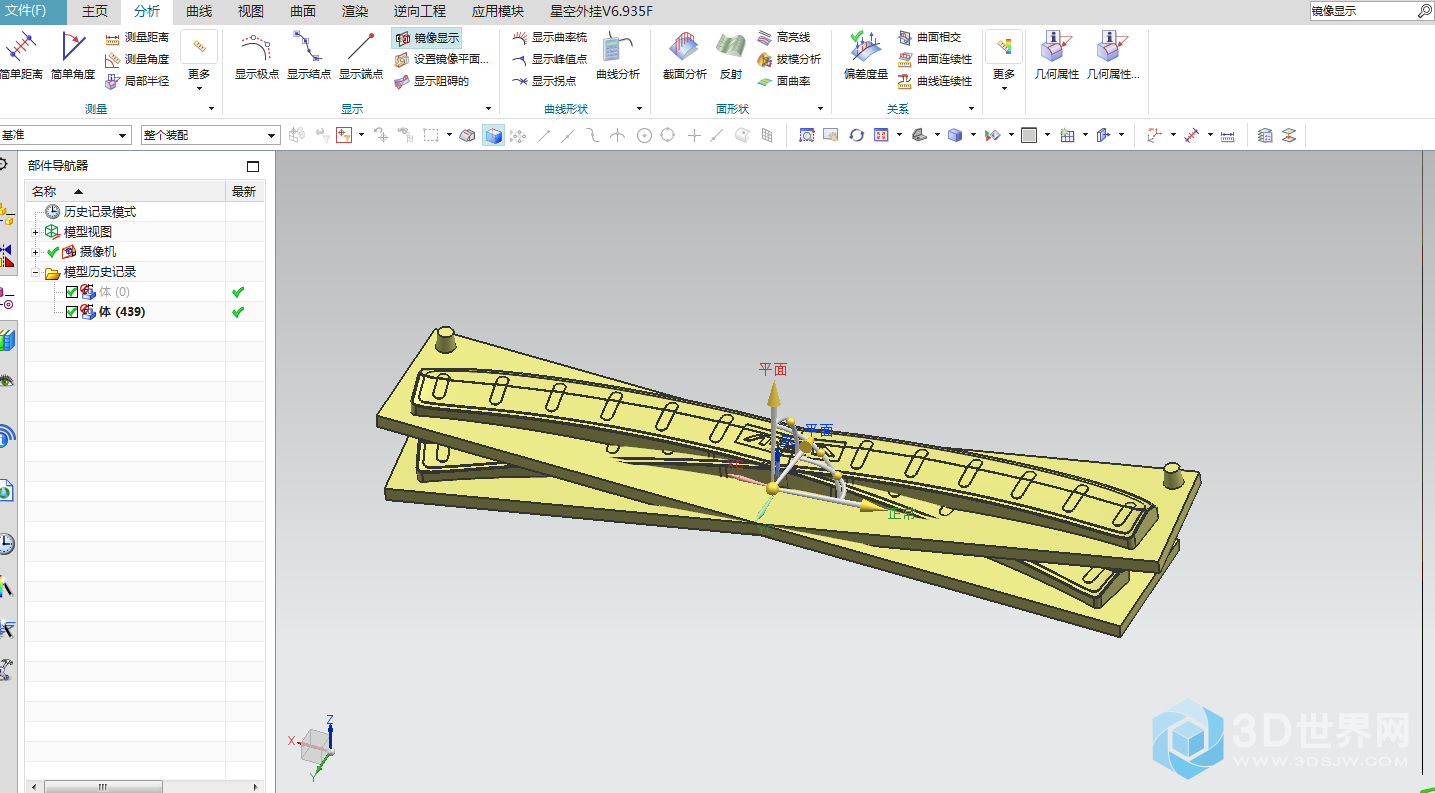
Task: Open the shaded rendering style dropdown
Action: tap(974, 135)
